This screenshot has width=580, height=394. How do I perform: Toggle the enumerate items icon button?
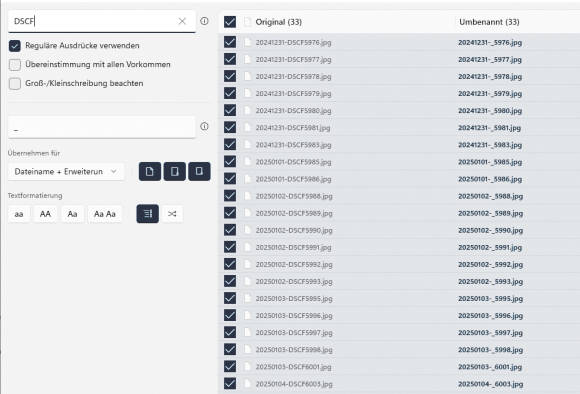tap(148, 214)
